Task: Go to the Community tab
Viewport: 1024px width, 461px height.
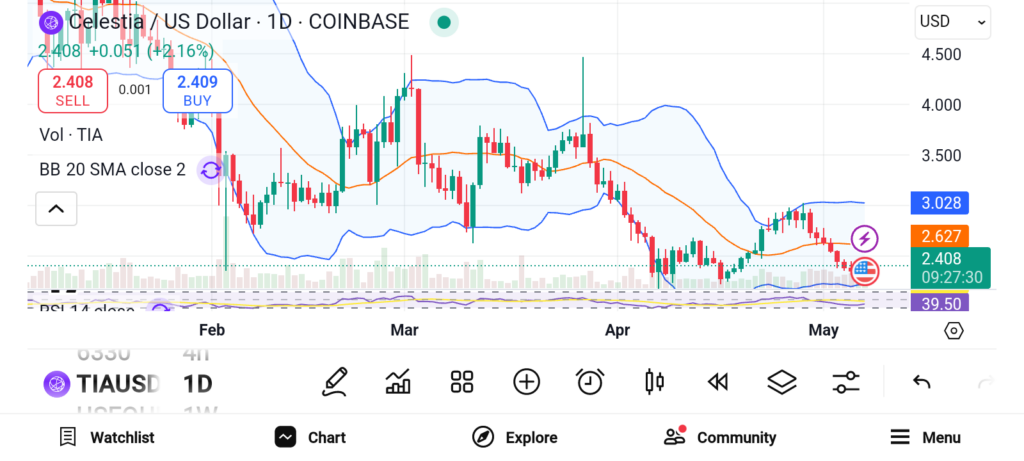Action: coord(720,437)
